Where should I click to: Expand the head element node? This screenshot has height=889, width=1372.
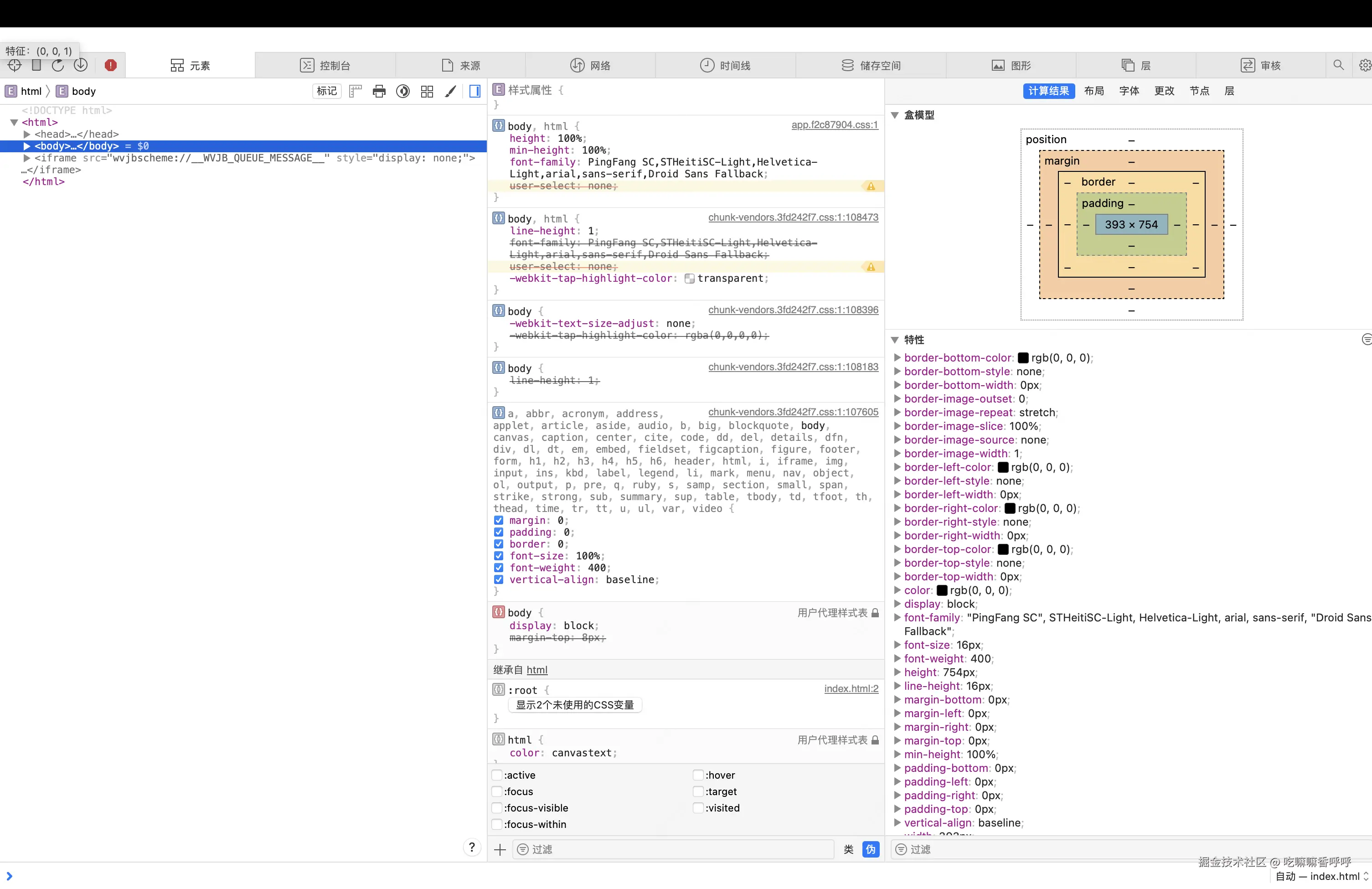tap(26, 134)
